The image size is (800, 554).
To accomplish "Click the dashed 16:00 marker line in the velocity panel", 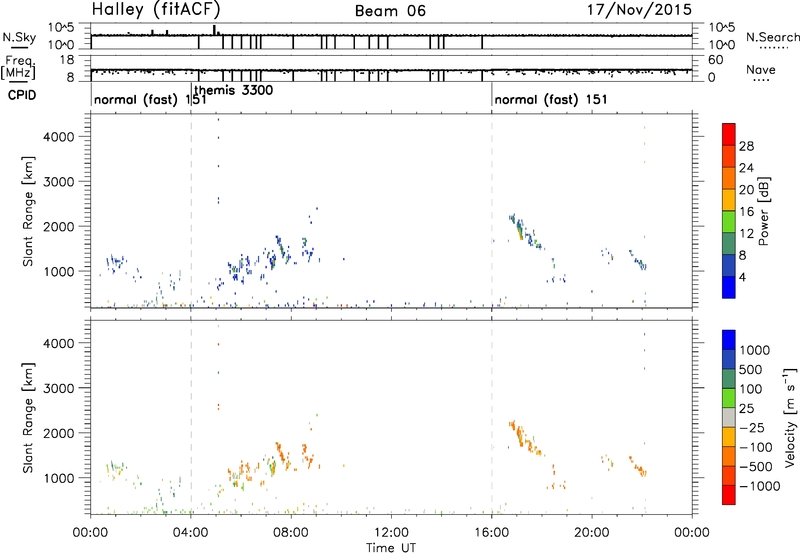I will pos(492,416).
